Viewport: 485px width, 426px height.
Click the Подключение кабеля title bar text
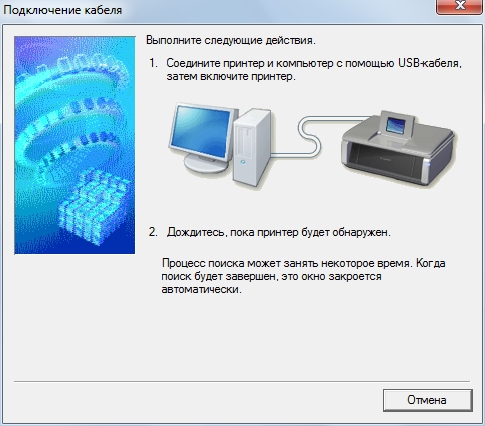pyautogui.click(x=63, y=10)
